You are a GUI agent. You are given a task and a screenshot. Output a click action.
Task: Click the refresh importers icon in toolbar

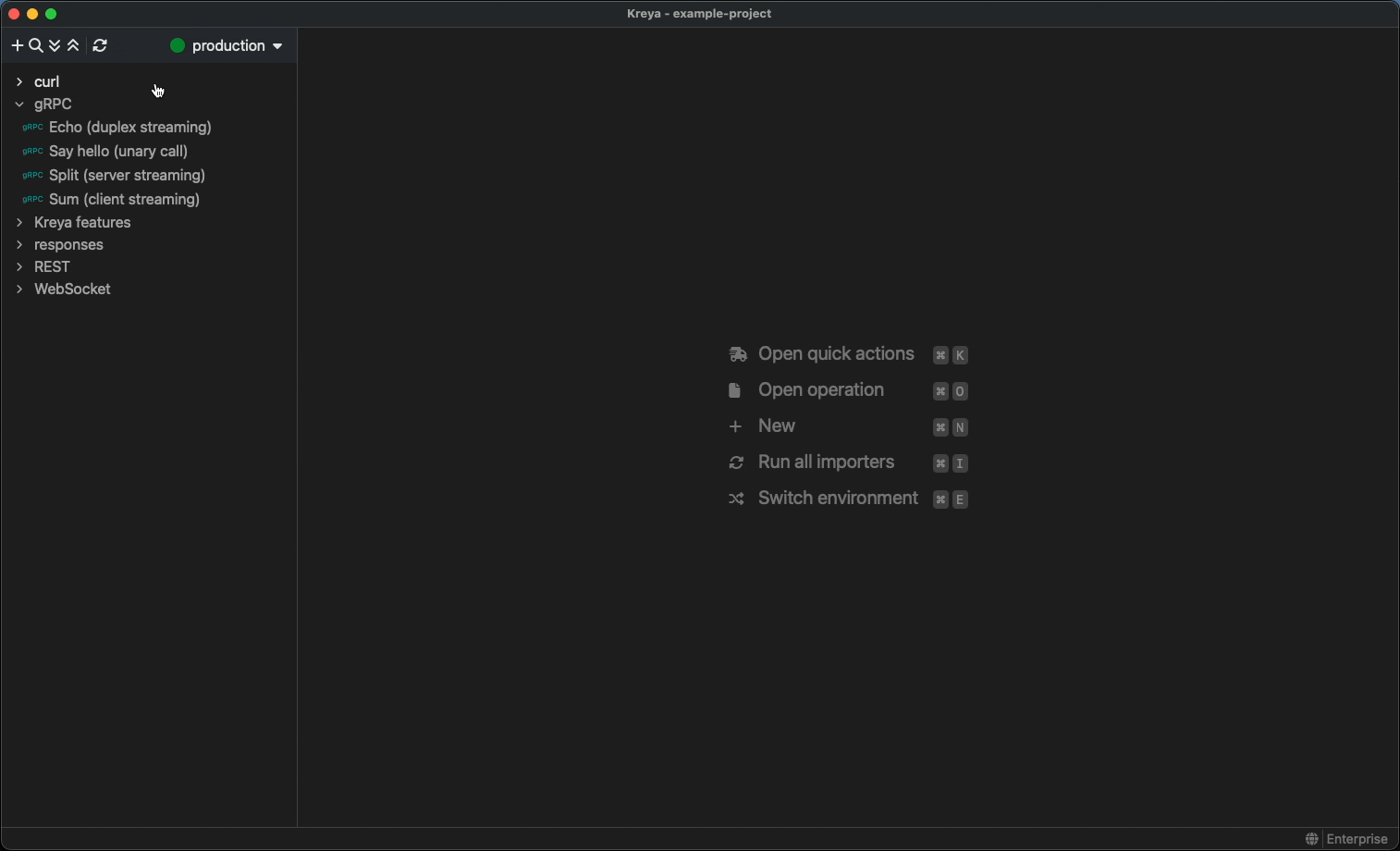click(x=101, y=46)
